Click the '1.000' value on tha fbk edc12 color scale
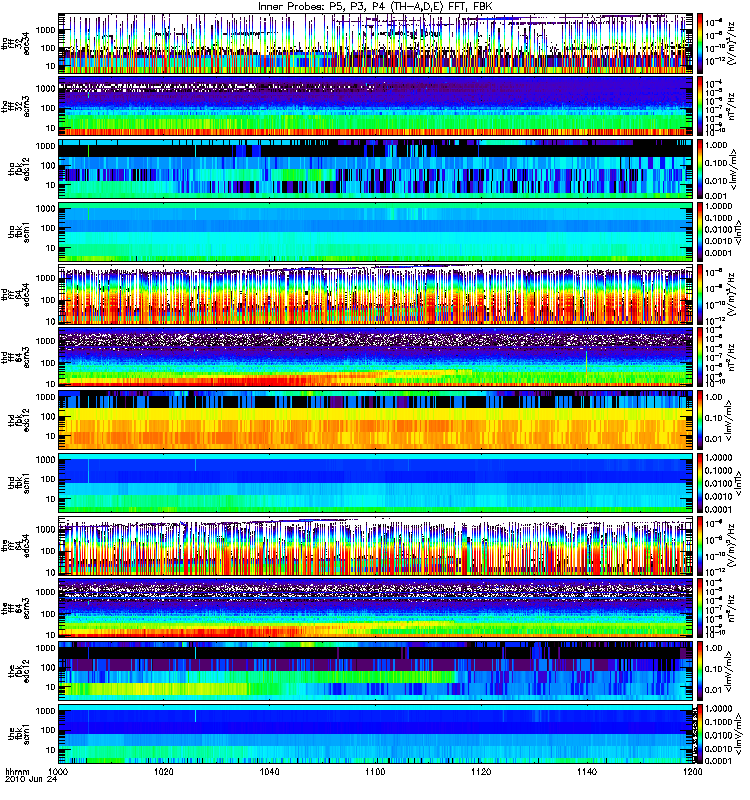Viewport: 750px width, 800px height. (716, 145)
